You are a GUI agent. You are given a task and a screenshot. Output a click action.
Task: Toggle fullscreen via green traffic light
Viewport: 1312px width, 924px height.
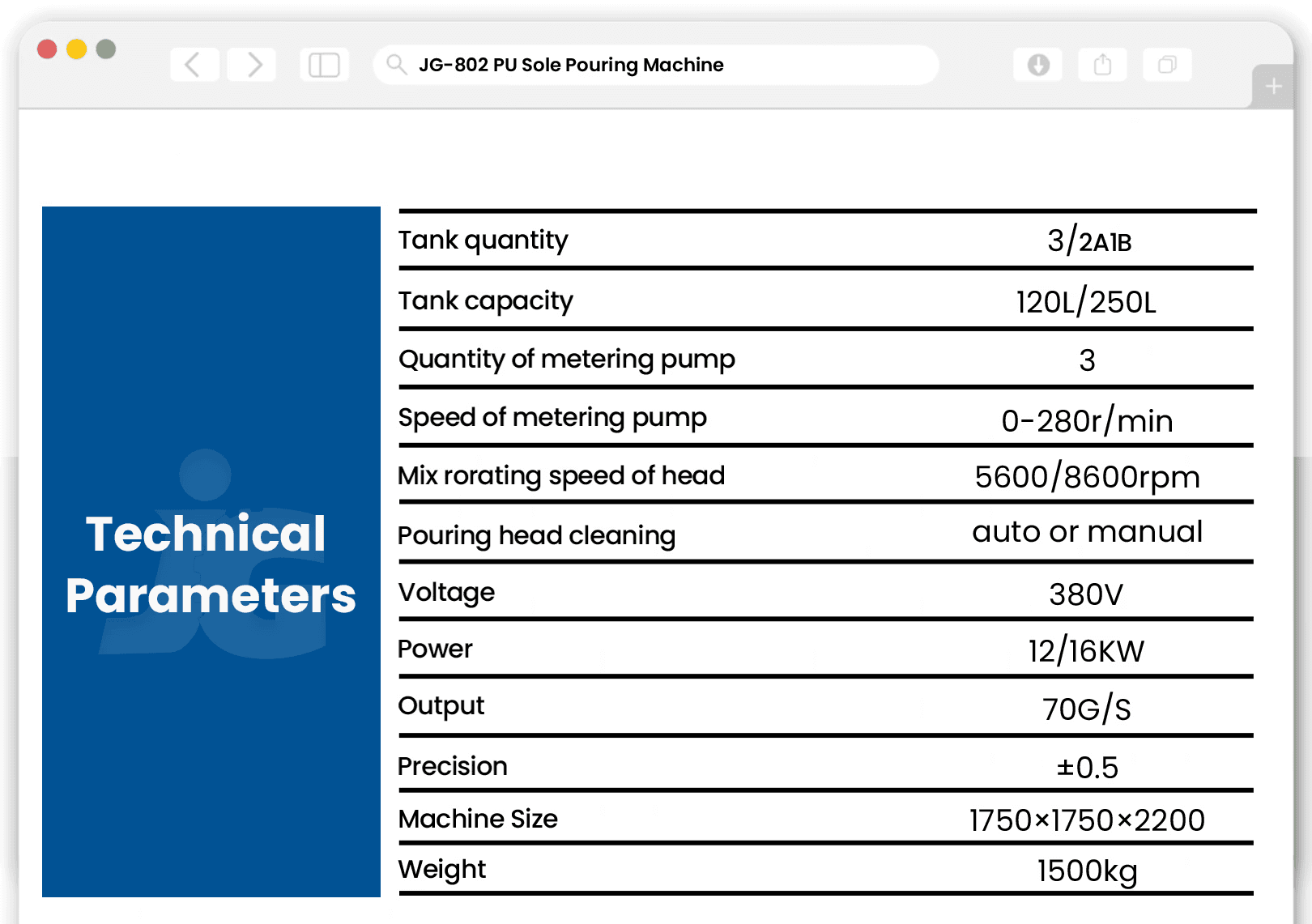(x=105, y=49)
